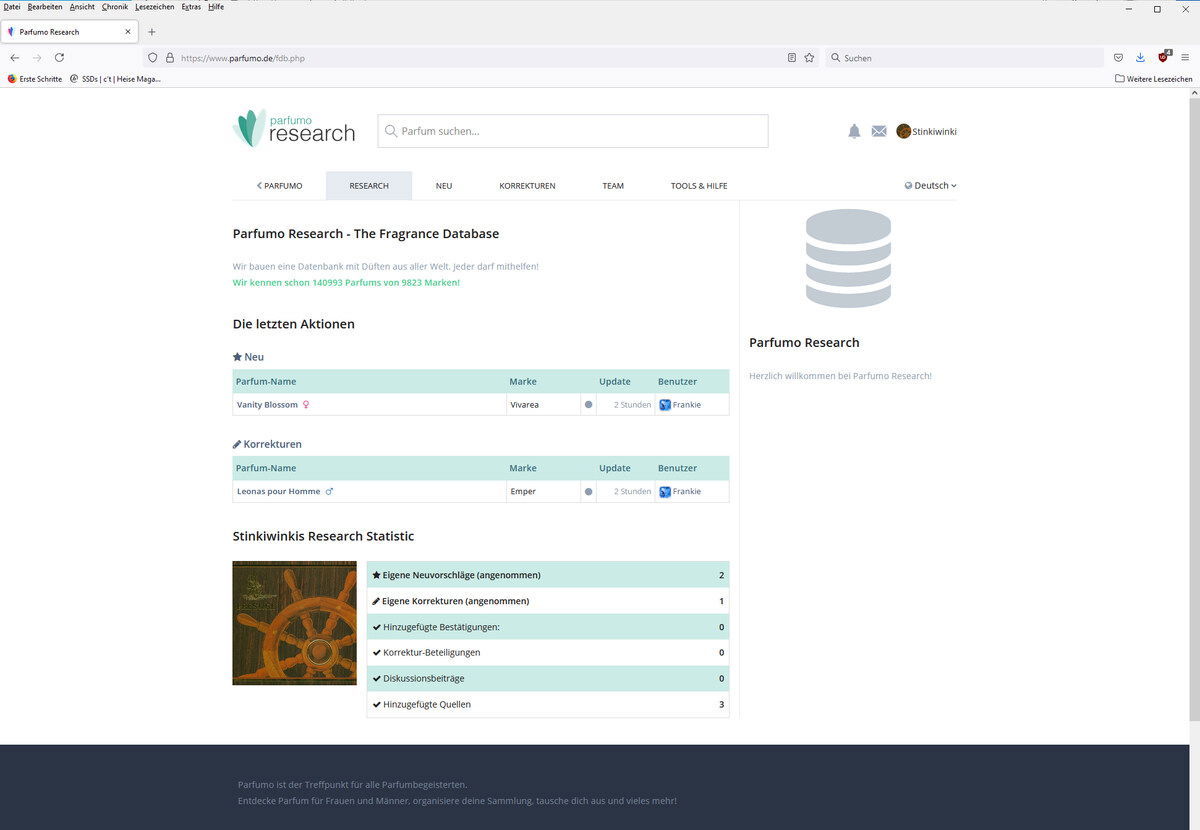This screenshot has height=830, width=1200.
Task: Click the Emper brand cell
Action: (x=543, y=492)
